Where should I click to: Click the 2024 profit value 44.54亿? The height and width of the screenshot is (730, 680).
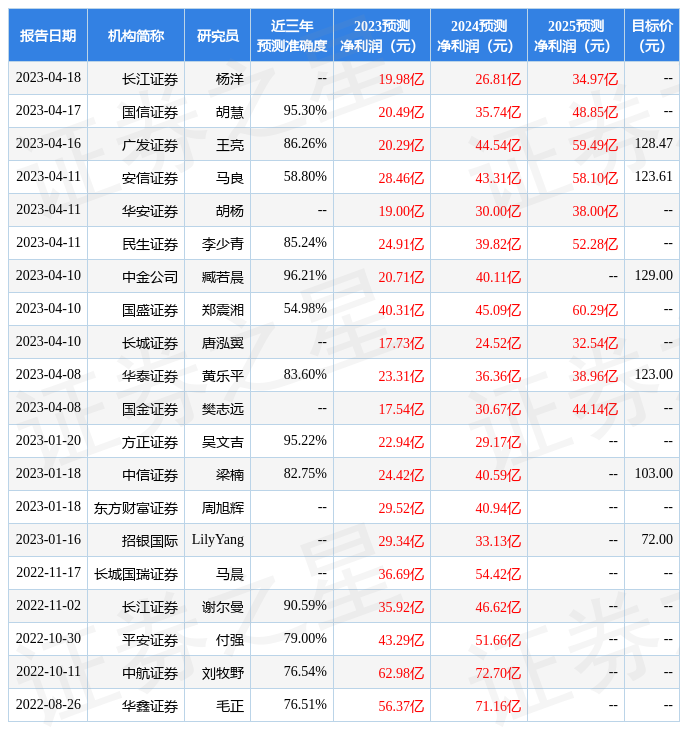tap(498, 145)
